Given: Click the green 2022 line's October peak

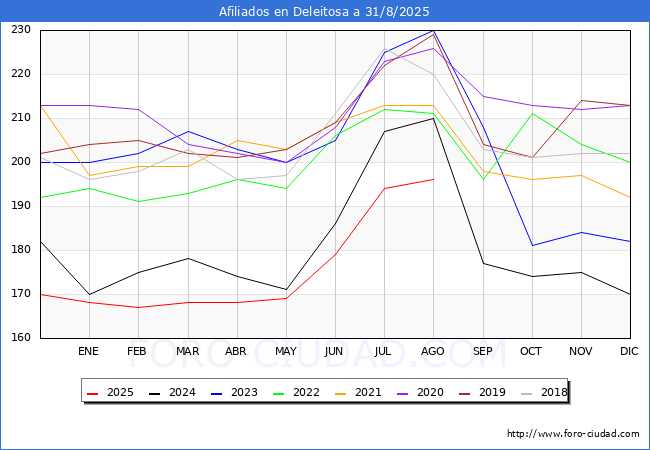Looking at the screenshot, I should pyautogui.click(x=532, y=114).
